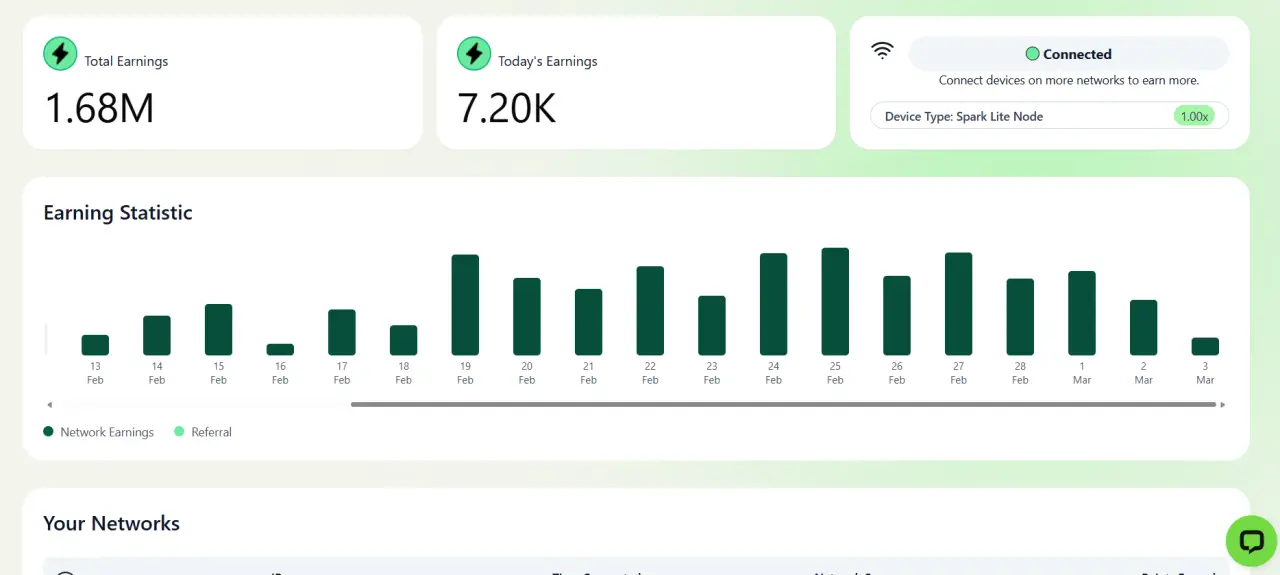Select the 2 Mar earnings bar

pyautogui.click(x=1143, y=327)
